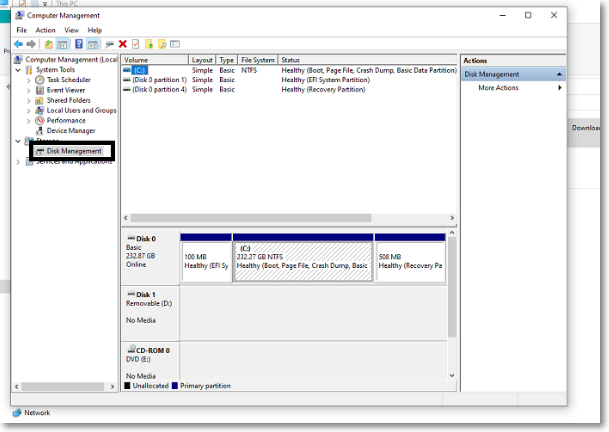The width and height of the screenshot is (609, 432).
Task: Expand Services and Applications node
Action: tap(18, 161)
